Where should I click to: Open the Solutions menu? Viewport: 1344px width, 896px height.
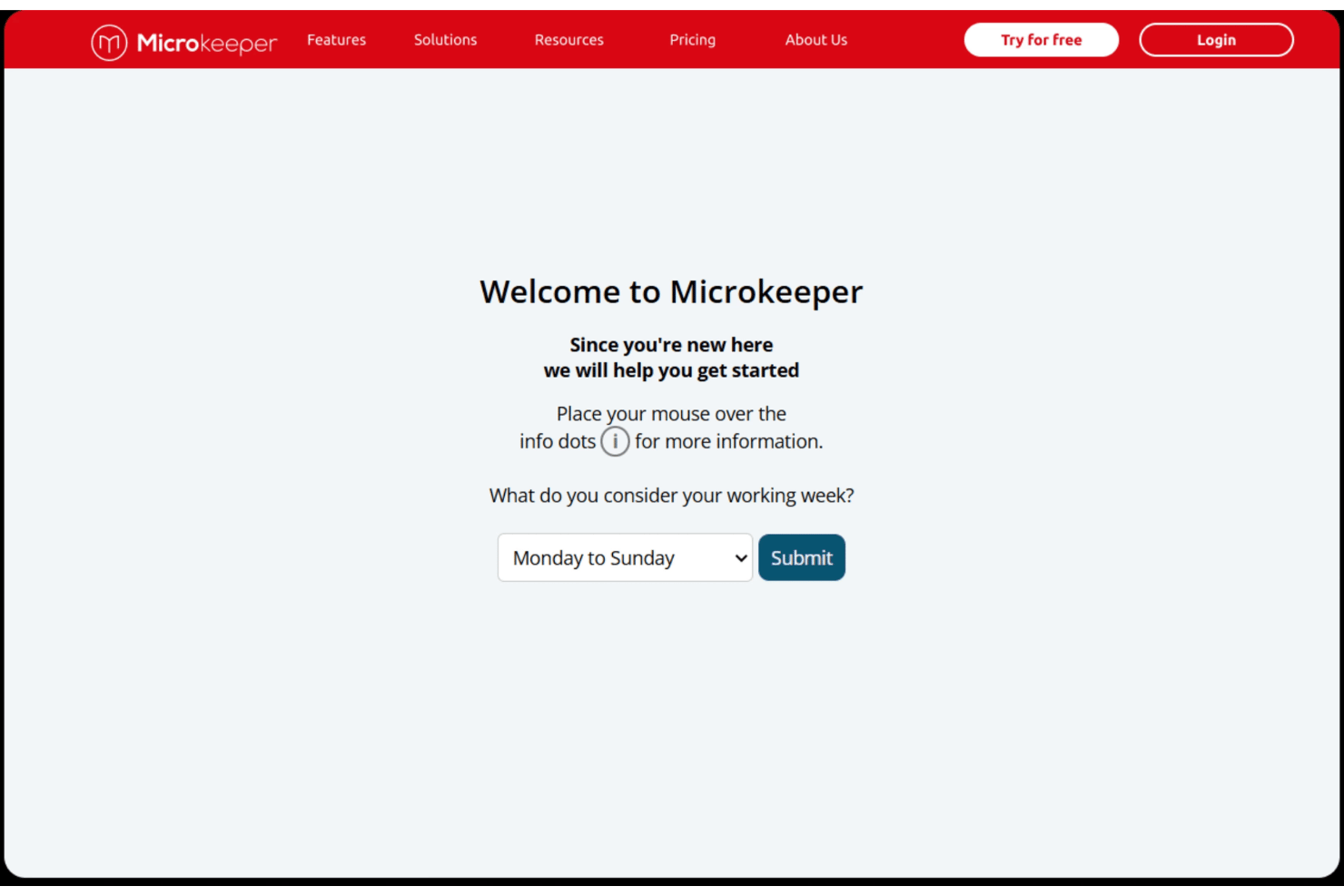coord(445,40)
